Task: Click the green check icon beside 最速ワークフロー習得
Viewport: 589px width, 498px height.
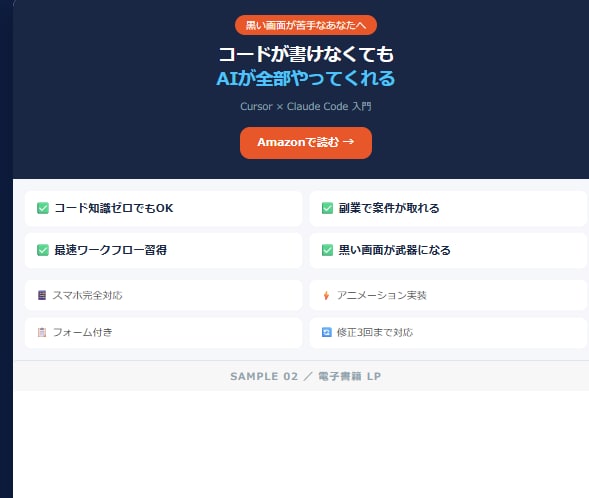Action: point(43,250)
